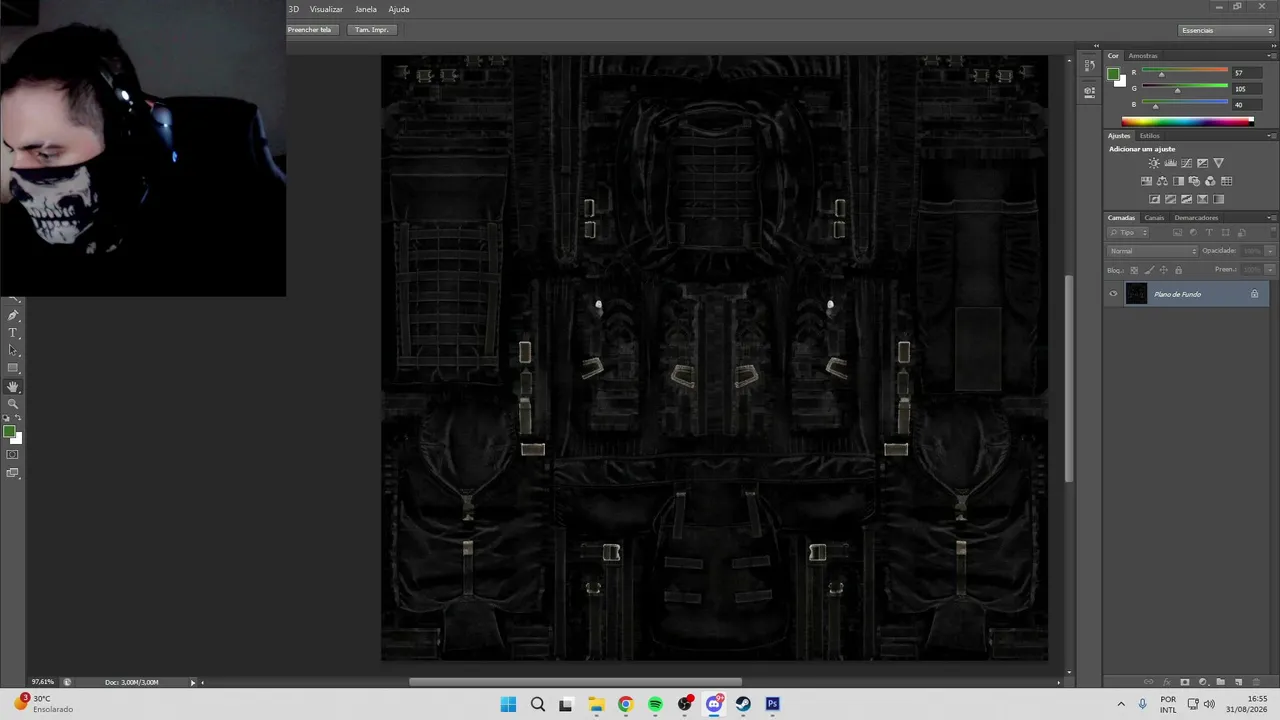Image resolution: width=1280 pixels, height=720 pixels.
Task: Click the RGB color spectrum bar
Action: point(1187,122)
